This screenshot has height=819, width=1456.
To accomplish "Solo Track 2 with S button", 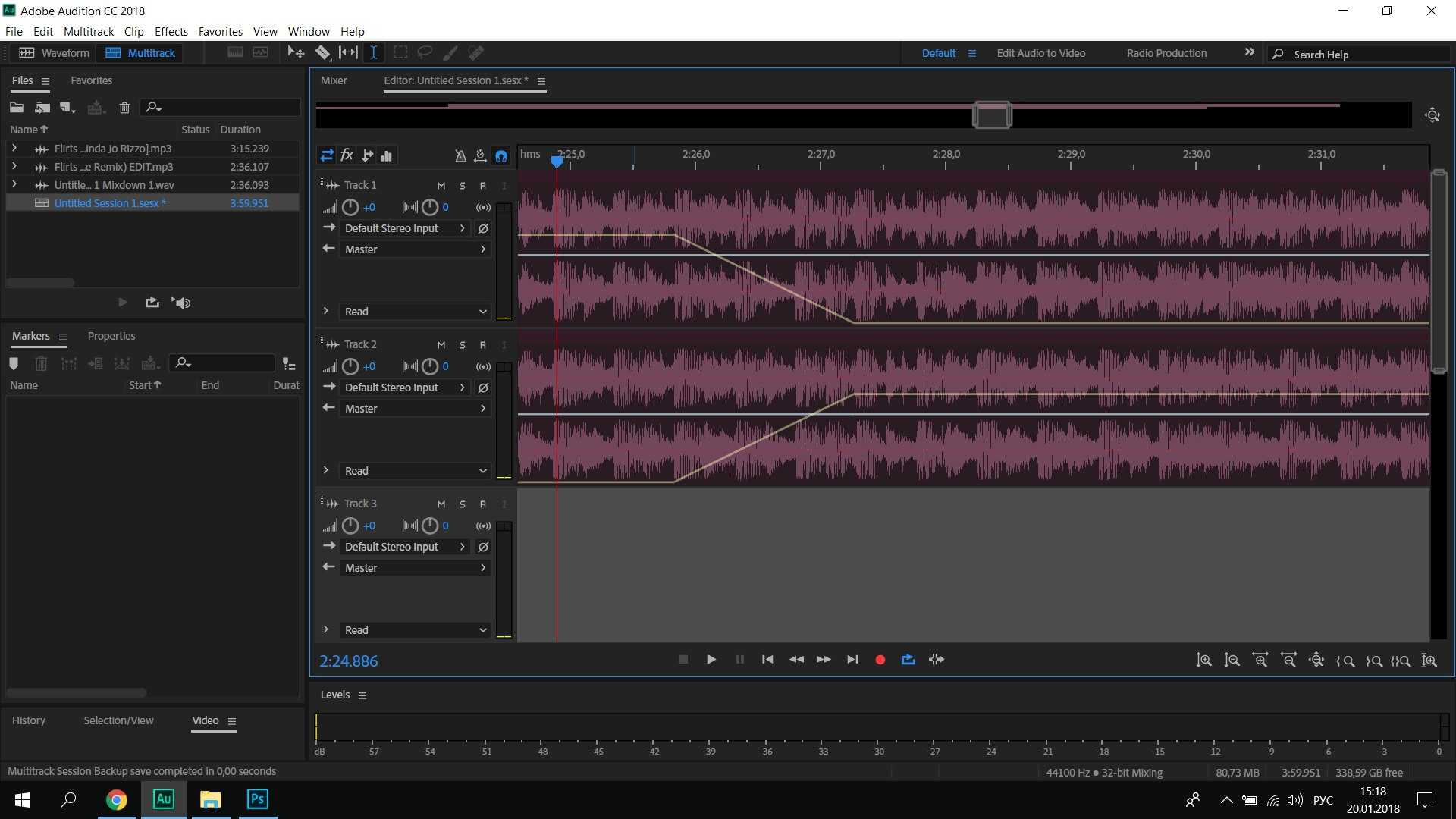I will [x=462, y=345].
